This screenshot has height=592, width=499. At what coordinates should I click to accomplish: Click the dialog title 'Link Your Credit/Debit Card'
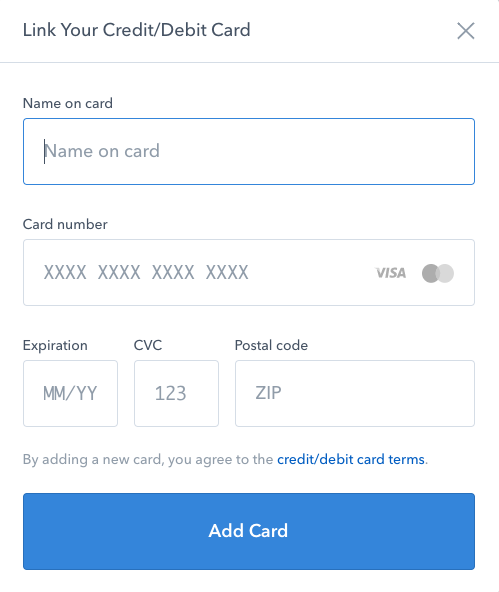click(136, 30)
